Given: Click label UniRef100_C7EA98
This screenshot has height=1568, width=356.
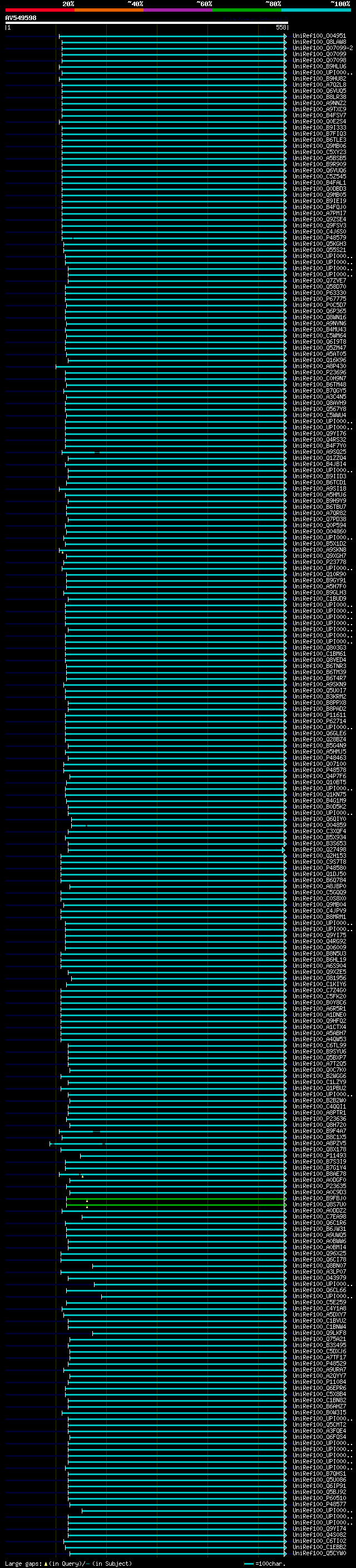Looking at the screenshot, I should click(x=319, y=1217).
